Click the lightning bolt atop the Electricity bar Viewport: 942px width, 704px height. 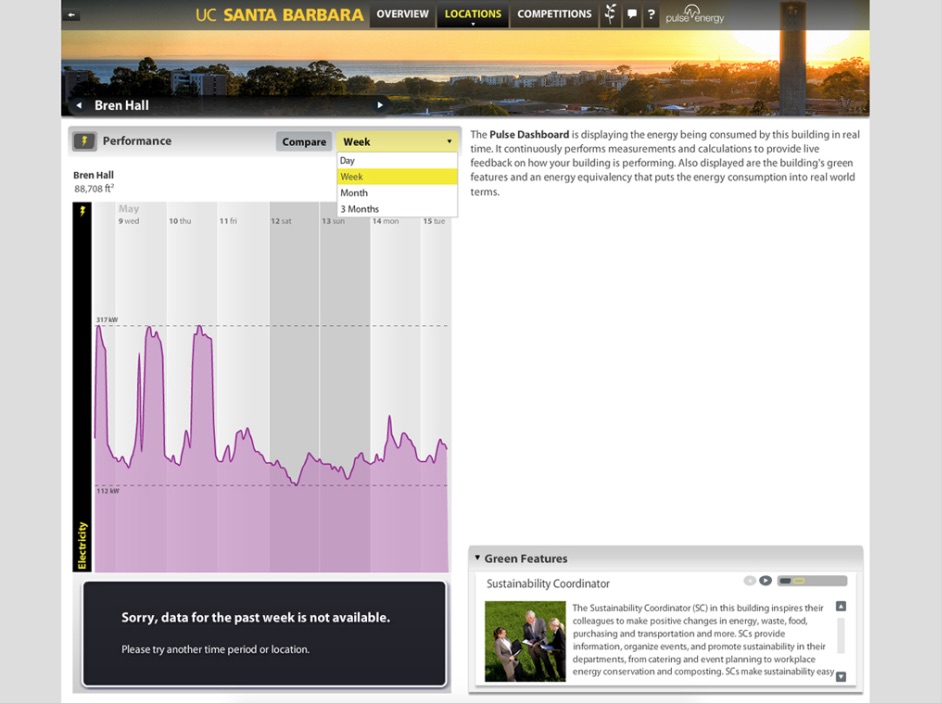[x=82, y=211]
